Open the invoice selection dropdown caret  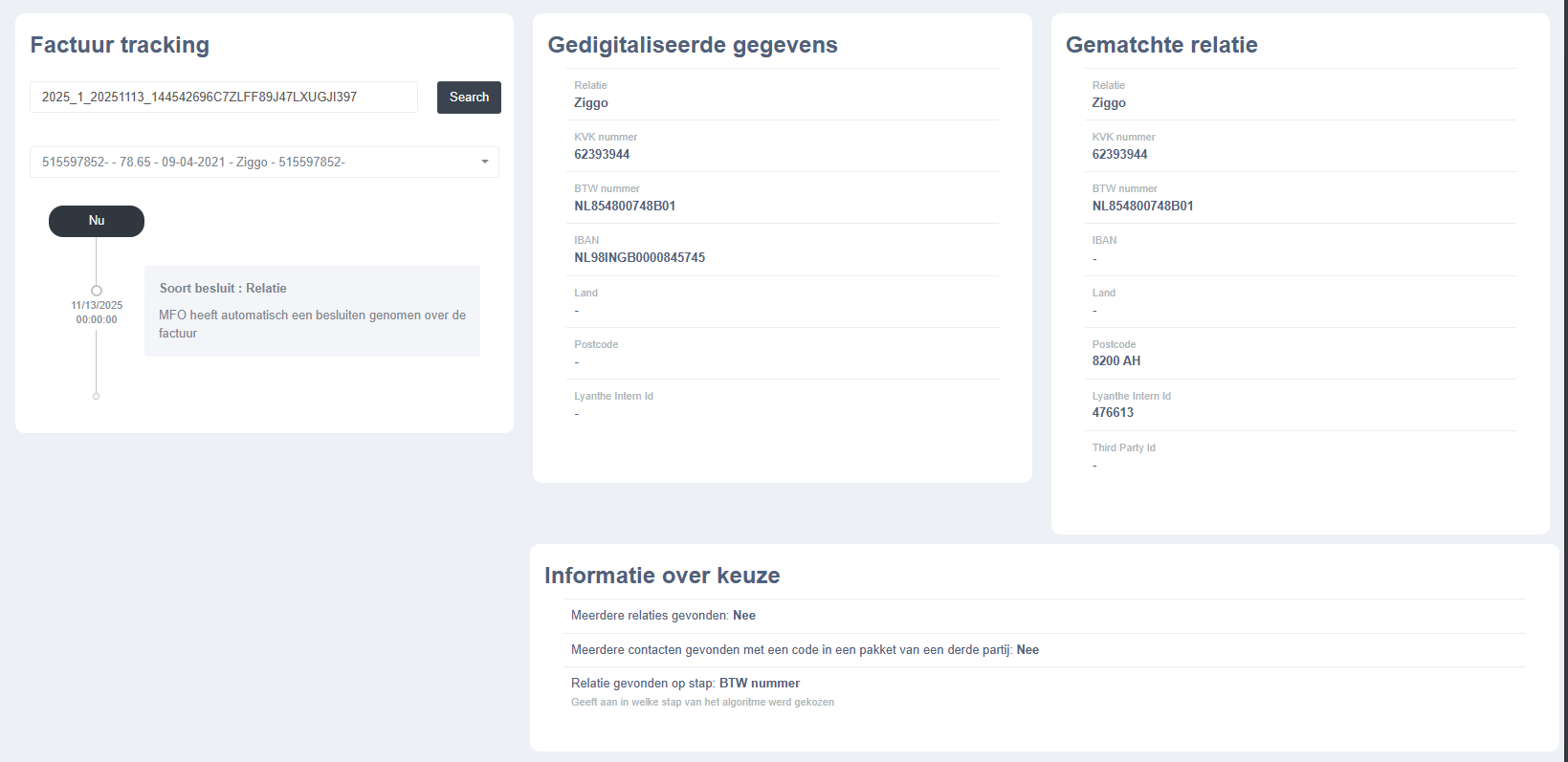[485, 162]
